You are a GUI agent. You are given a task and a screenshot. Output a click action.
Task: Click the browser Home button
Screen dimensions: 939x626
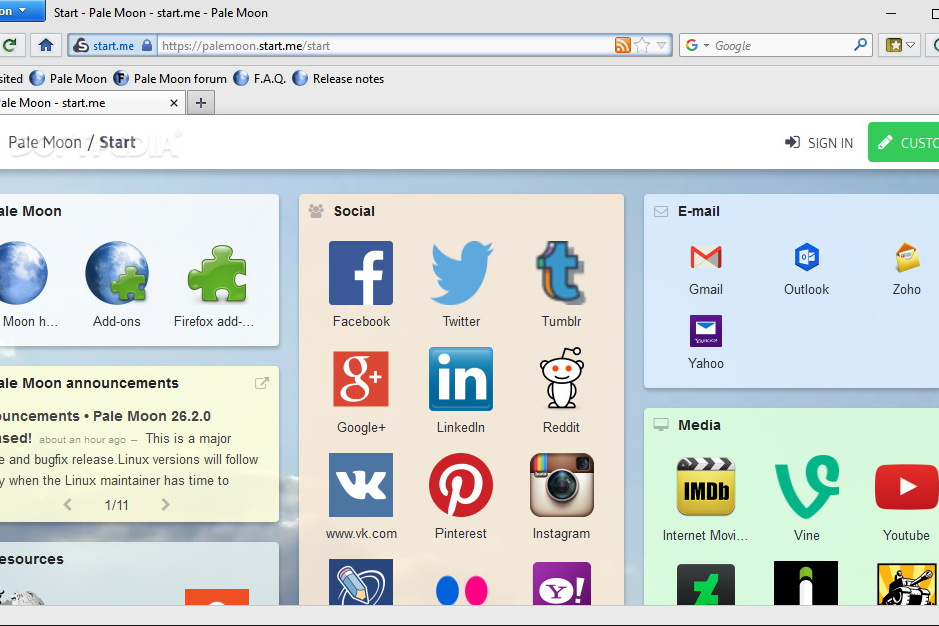46,46
